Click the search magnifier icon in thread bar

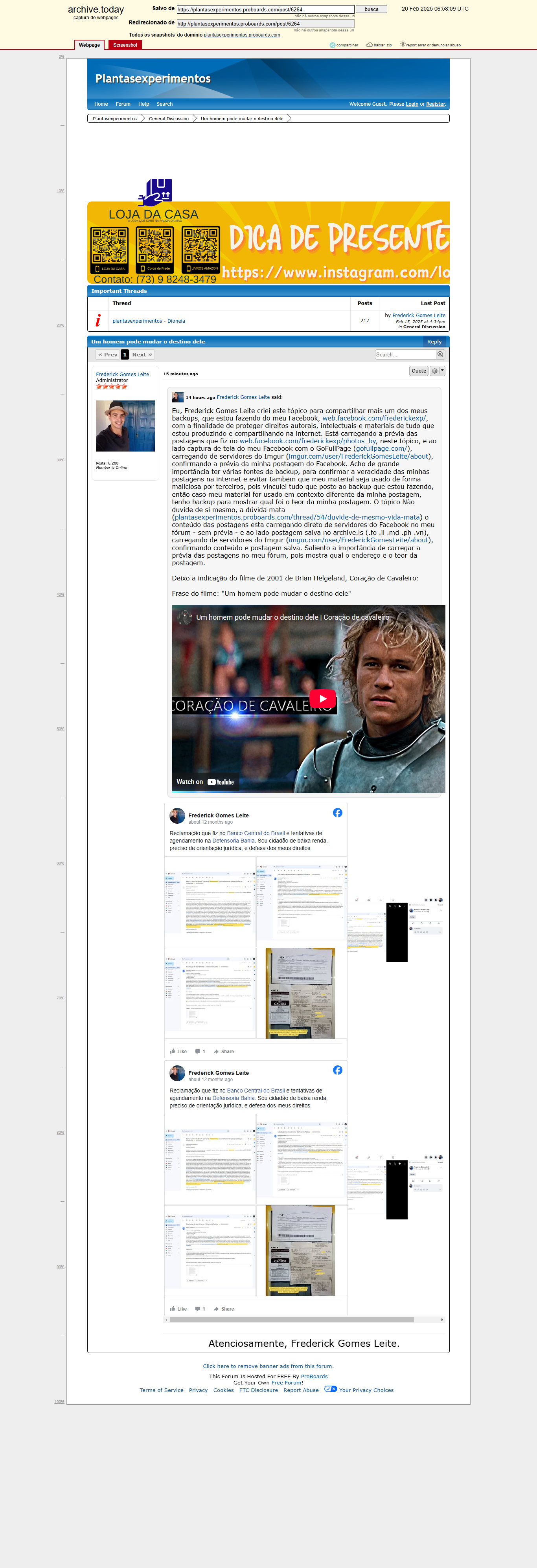click(x=440, y=354)
